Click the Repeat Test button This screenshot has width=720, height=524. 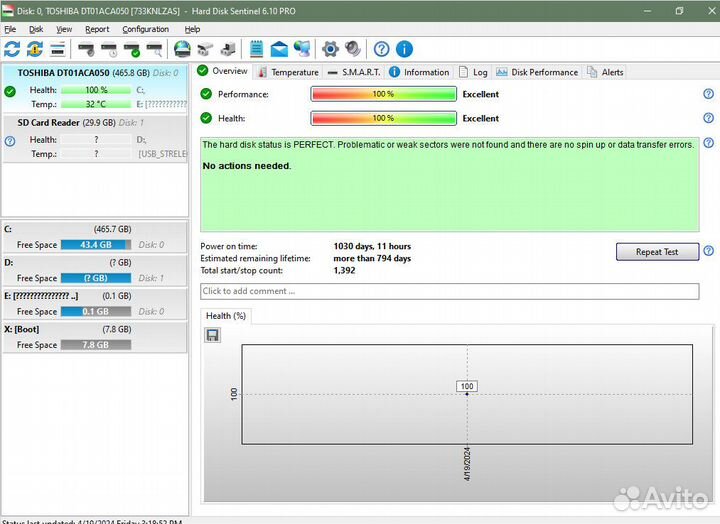(657, 252)
